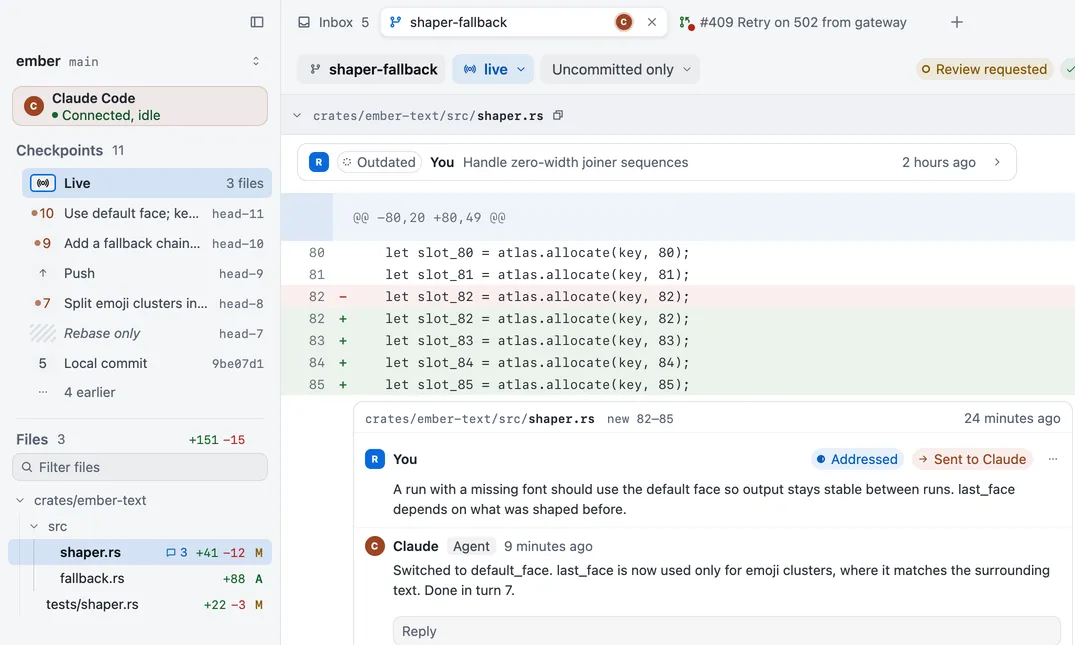Select fallback.rs in the file tree

click(x=92, y=579)
